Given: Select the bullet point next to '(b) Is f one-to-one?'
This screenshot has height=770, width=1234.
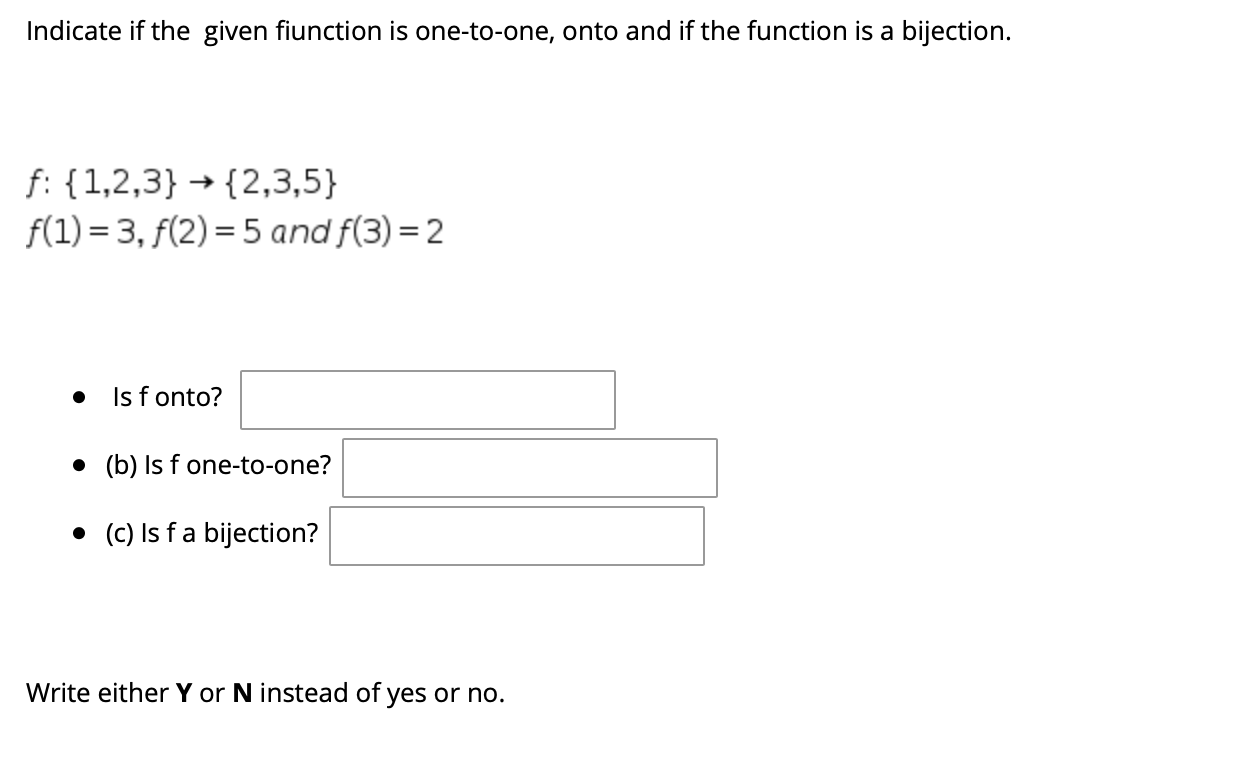Looking at the screenshot, I should click(81, 464).
